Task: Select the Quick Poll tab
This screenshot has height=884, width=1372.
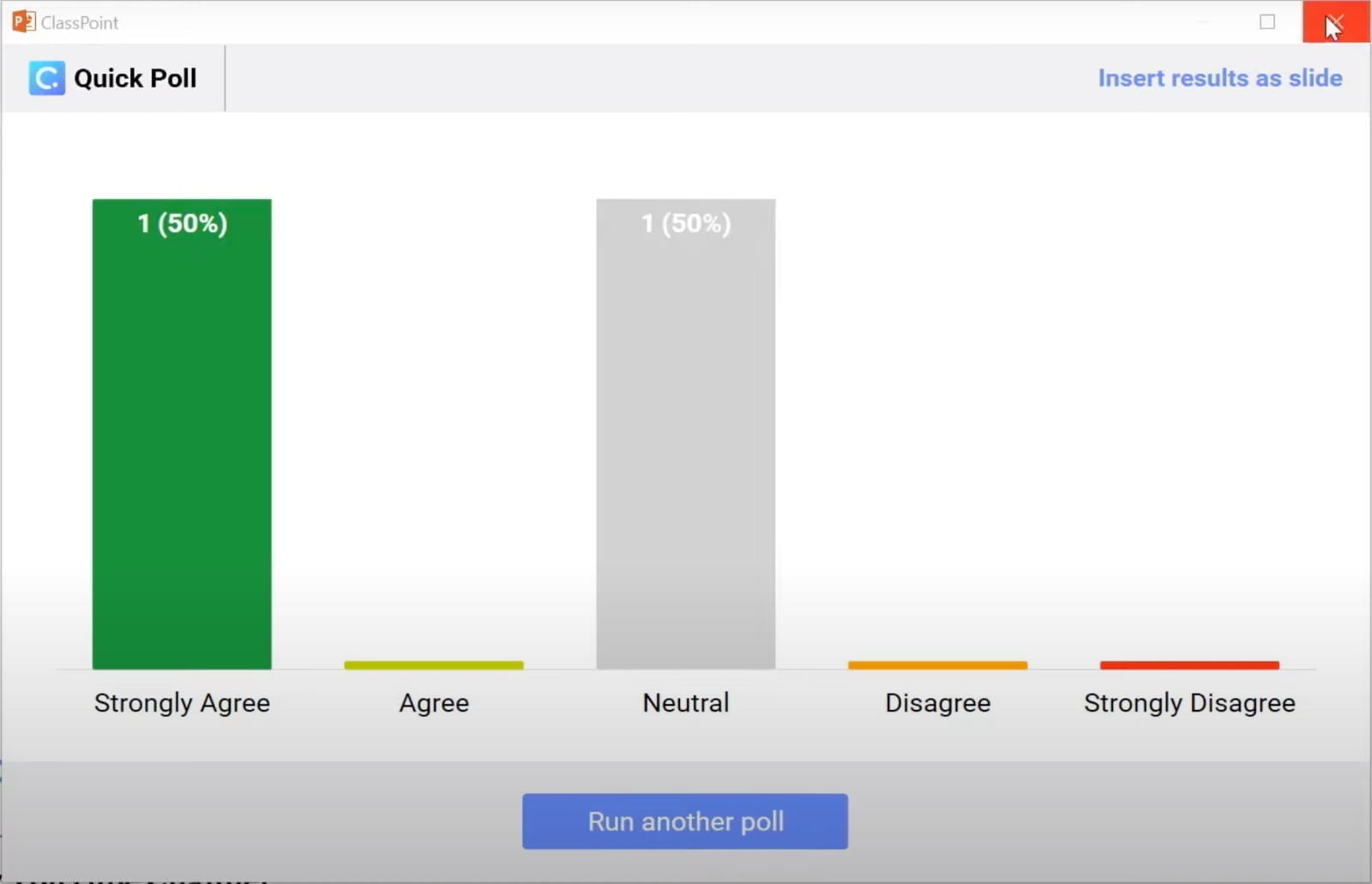Action: (113, 78)
